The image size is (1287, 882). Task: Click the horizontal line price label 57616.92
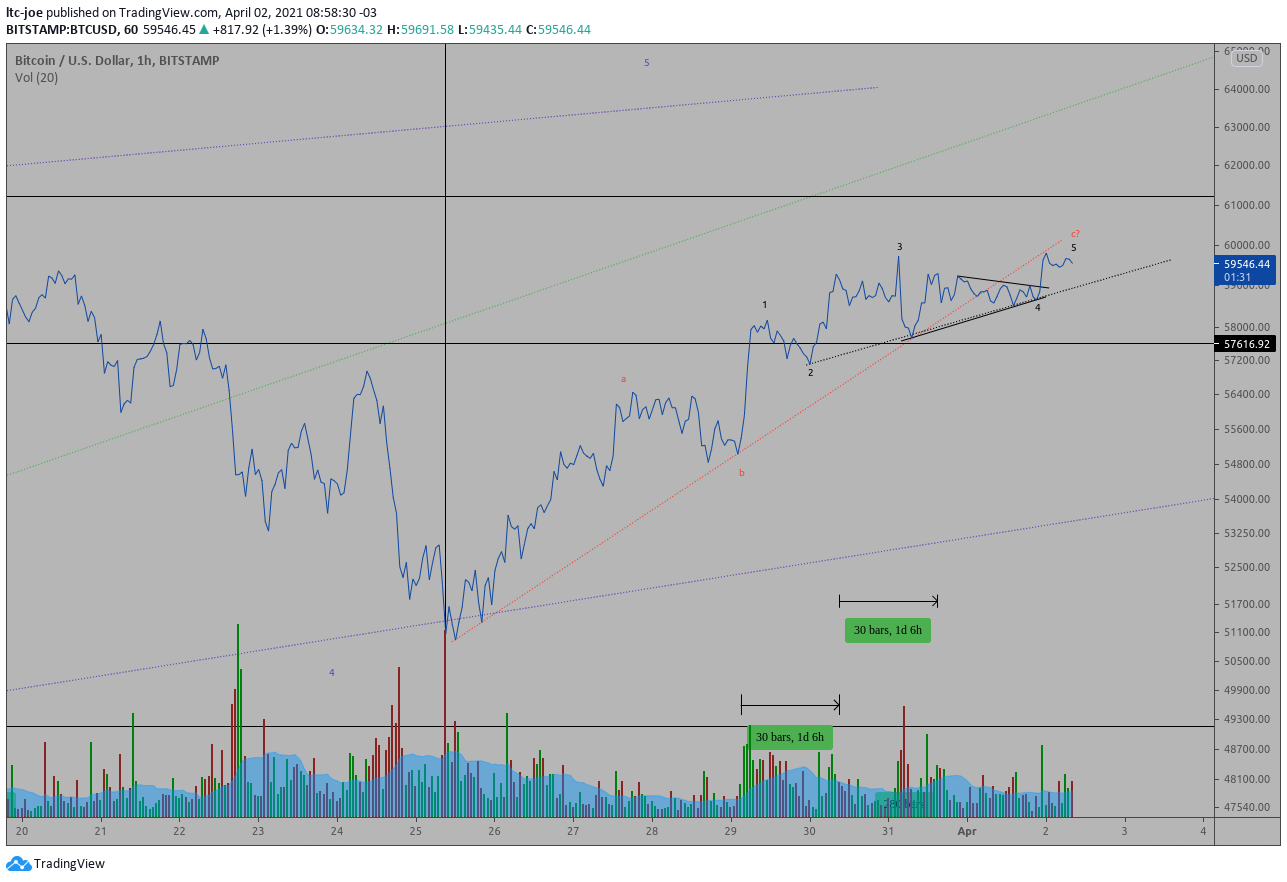[x=1245, y=344]
